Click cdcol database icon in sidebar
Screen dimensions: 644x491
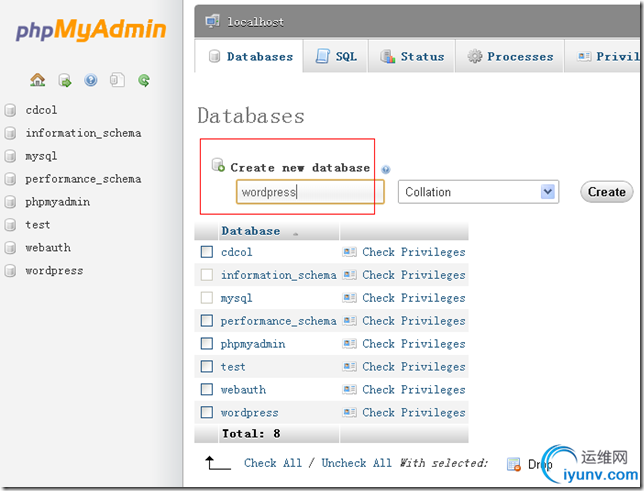tap(10, 110)
